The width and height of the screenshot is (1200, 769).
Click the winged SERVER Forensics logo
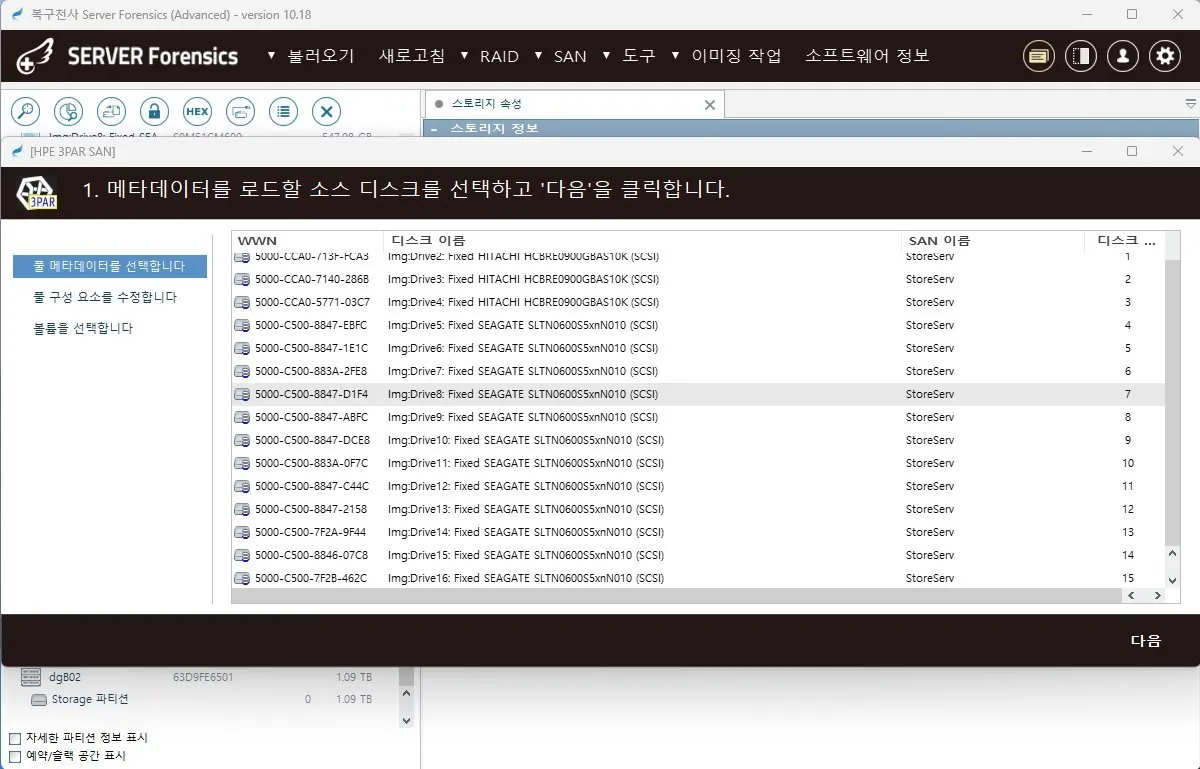click(35, 57)
